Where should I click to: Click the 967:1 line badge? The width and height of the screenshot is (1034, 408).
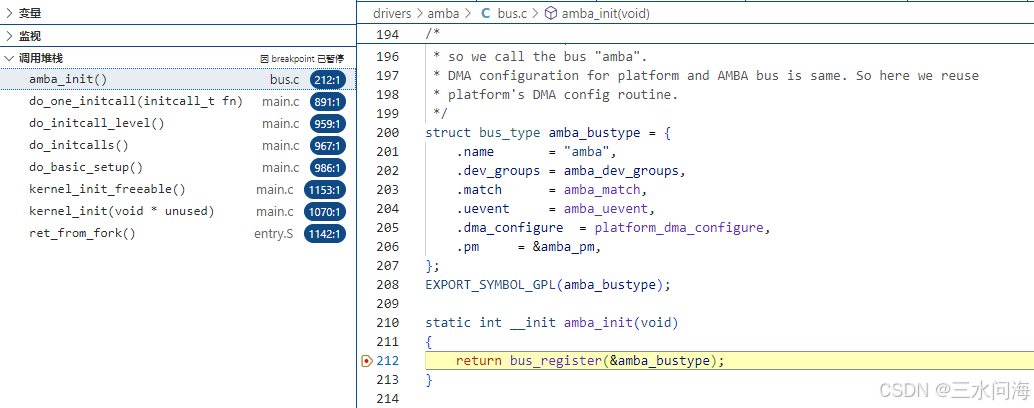(328, 146)
